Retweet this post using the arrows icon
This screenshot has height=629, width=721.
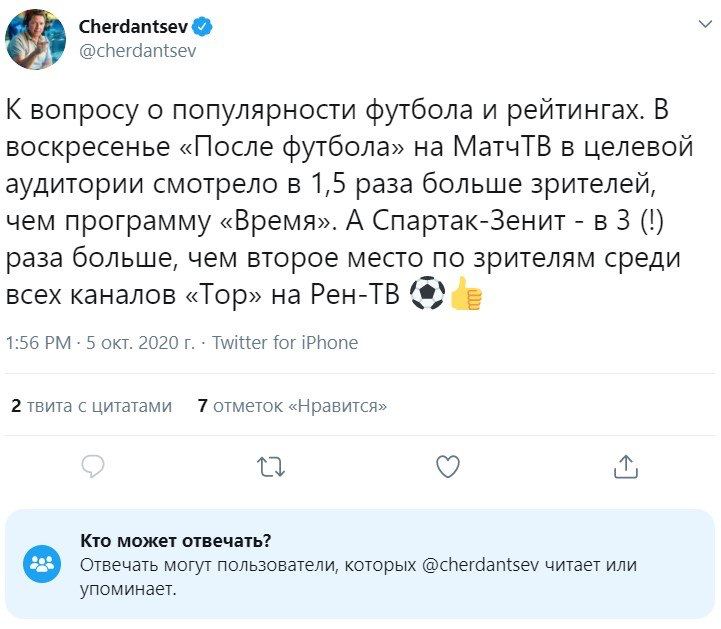point(271,466)
